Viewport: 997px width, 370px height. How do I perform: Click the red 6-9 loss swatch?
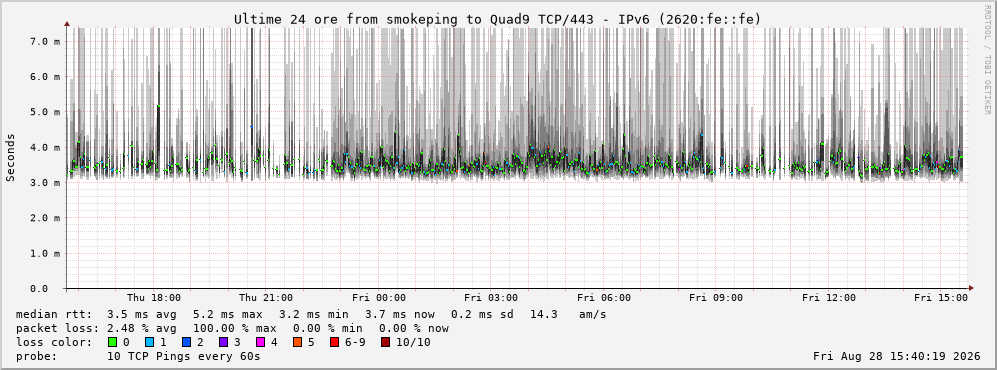(334, 342)
